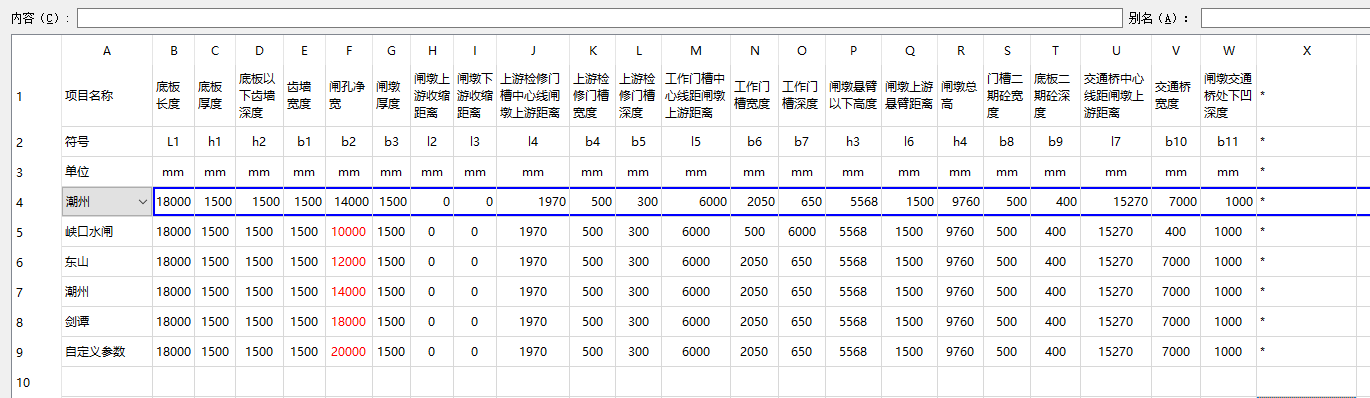Click the 交通桥宽度 header cell
Viewport: 1370px width, 398px height.
(1175, 97)
